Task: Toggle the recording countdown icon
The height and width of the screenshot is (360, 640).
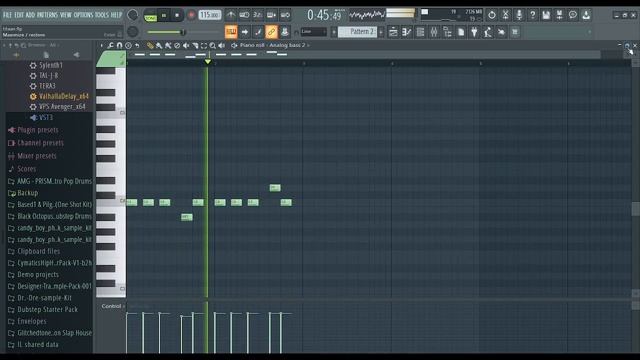Action: (258, 15)
